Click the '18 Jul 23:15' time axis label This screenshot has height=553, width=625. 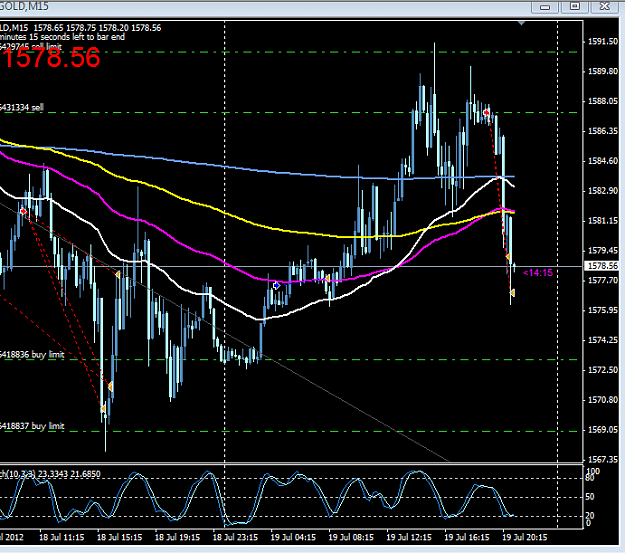235,537
